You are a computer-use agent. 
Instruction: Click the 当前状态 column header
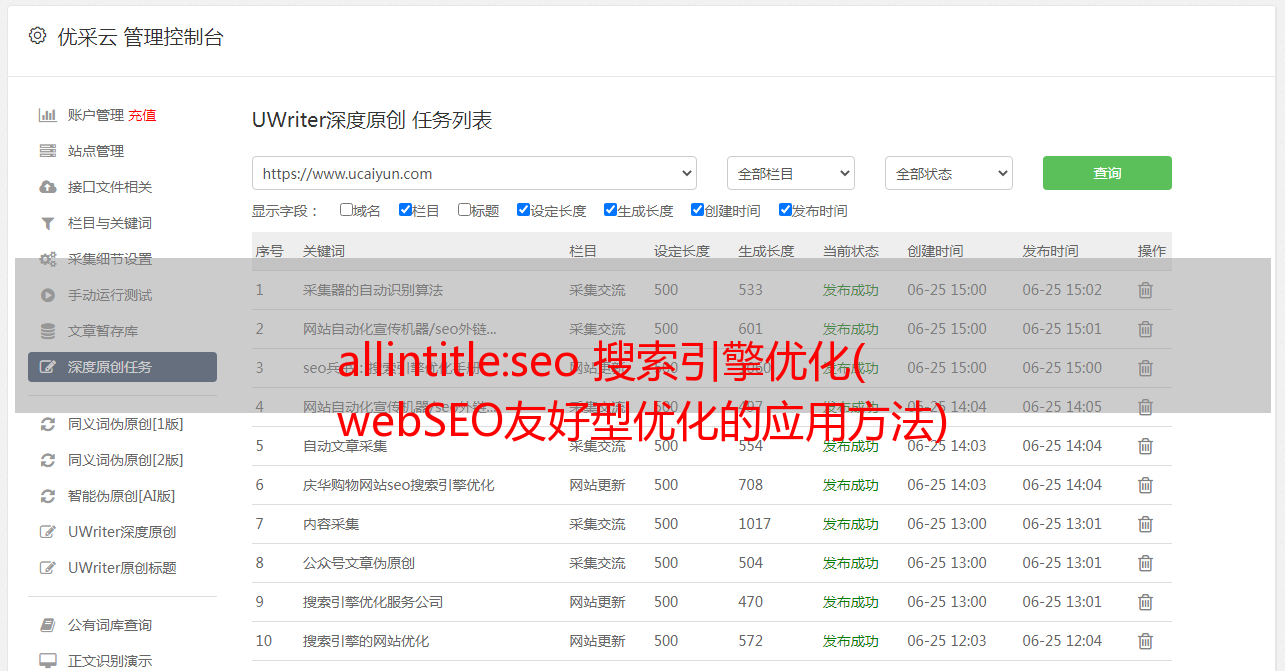tap(851, 251)
